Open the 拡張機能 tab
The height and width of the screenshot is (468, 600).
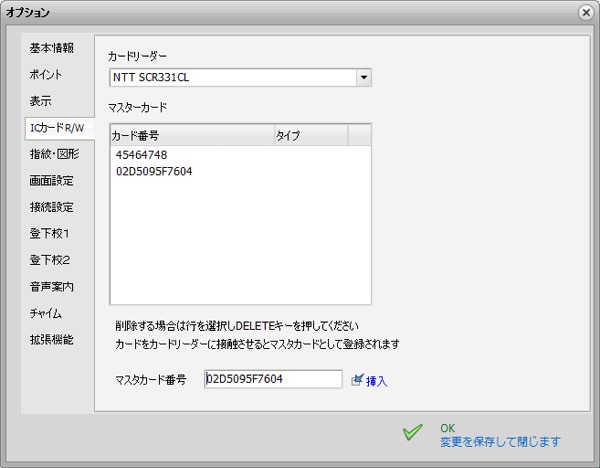pyautogui.click(x=52, y=339)
